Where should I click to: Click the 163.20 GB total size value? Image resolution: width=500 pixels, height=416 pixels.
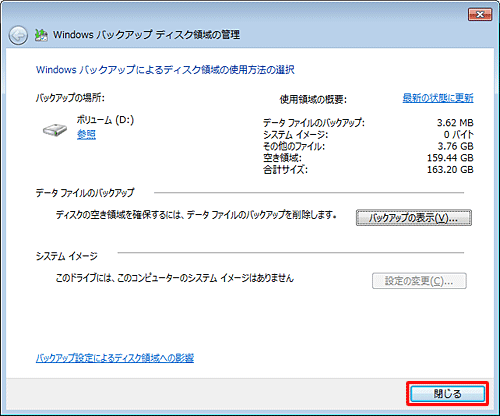(x=450, y=169)
